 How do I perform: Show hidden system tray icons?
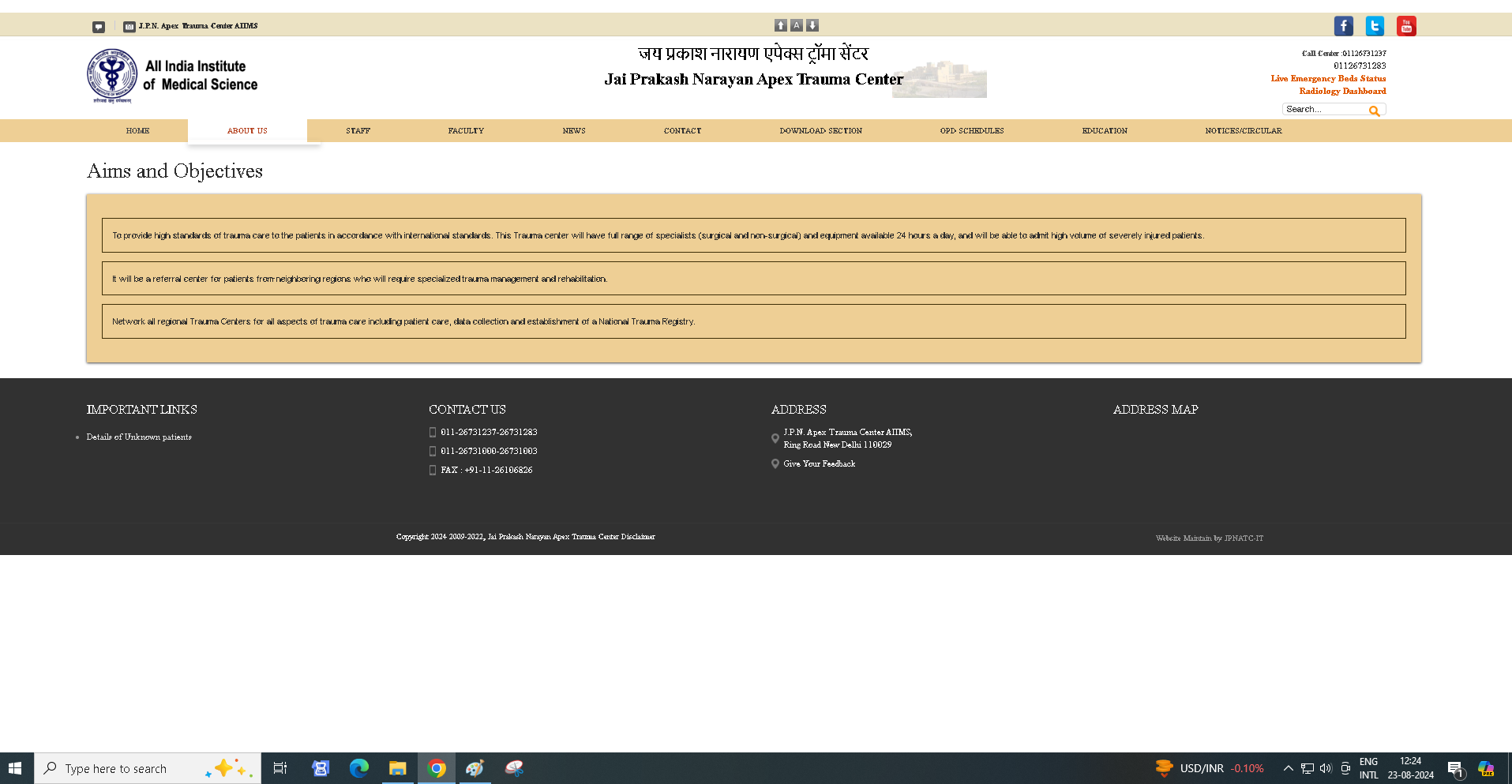tap(1289, 768)
